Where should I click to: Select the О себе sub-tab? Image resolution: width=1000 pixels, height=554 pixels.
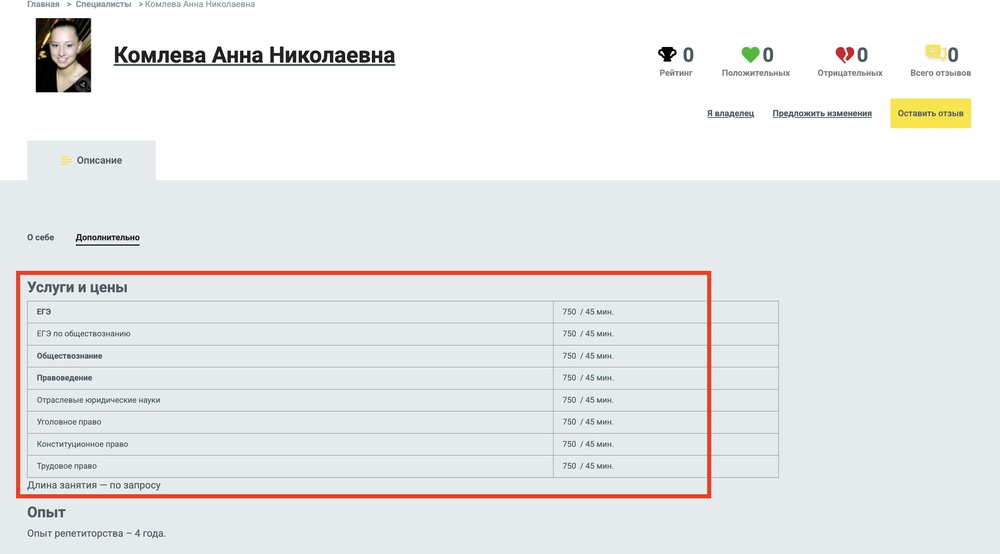coord(40,238)
